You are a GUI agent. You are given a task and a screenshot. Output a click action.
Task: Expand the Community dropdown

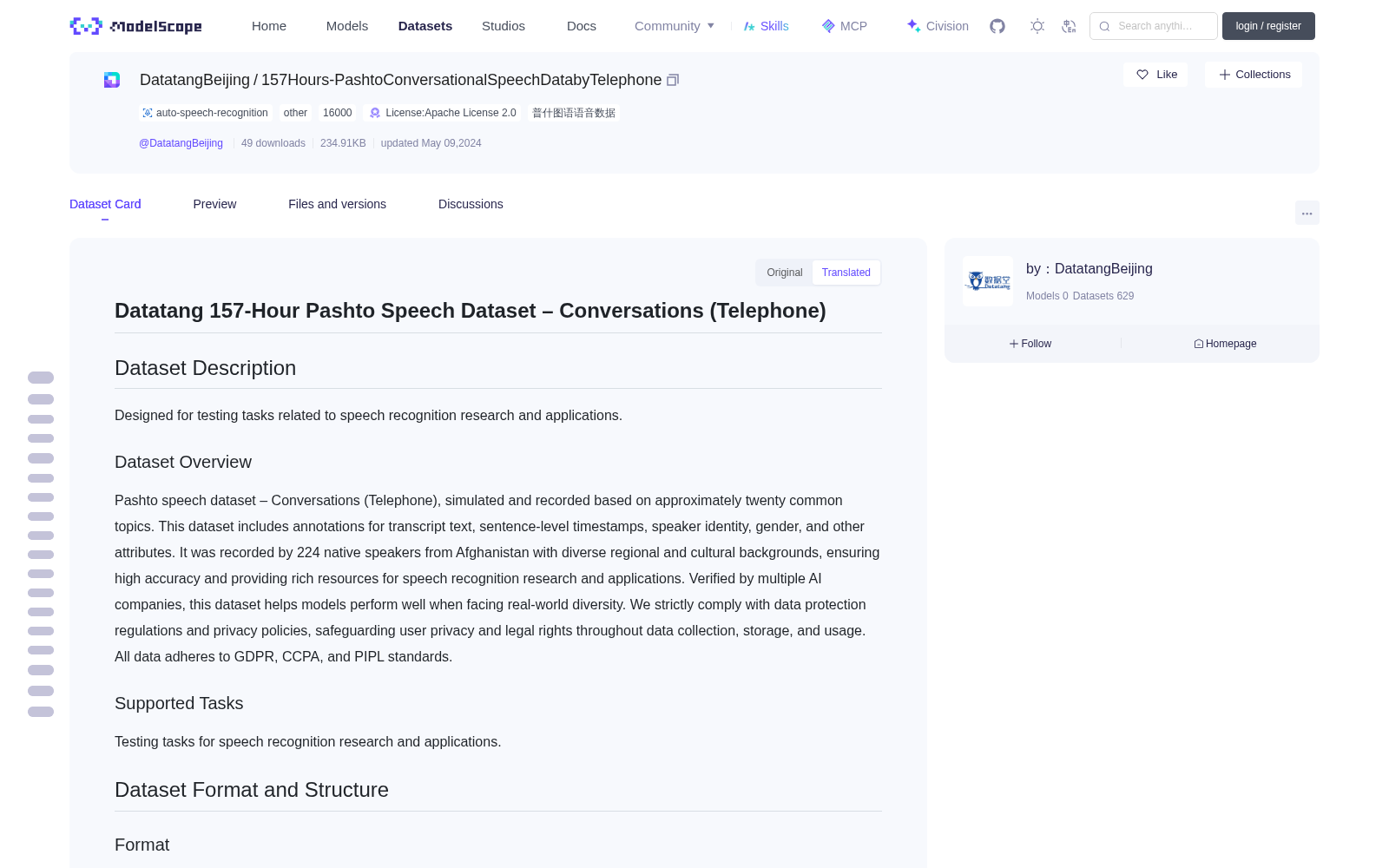(x=675, y=26)
